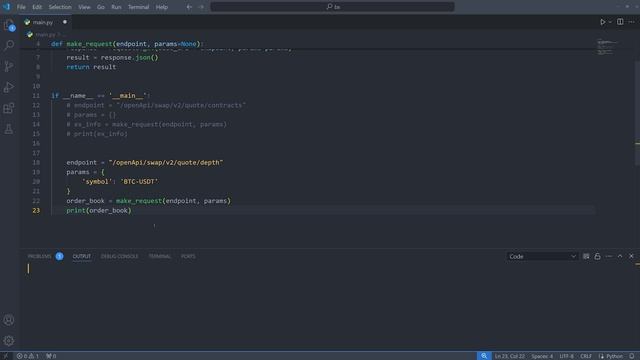Click the editor minimap
The width and height of the screenshot is (640, 360).
pyautogui.click(x=606, y=47)
